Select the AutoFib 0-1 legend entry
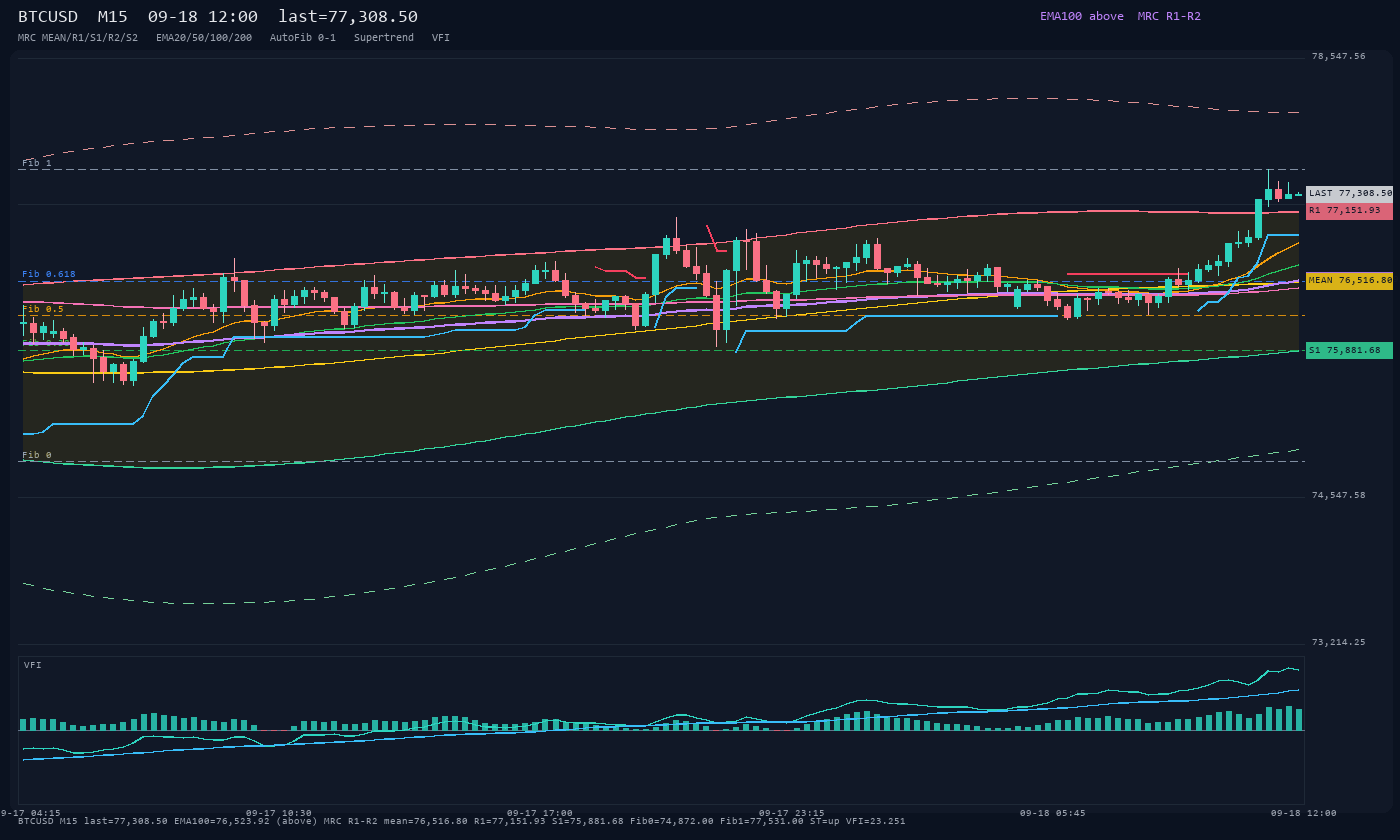 [303, 37]
